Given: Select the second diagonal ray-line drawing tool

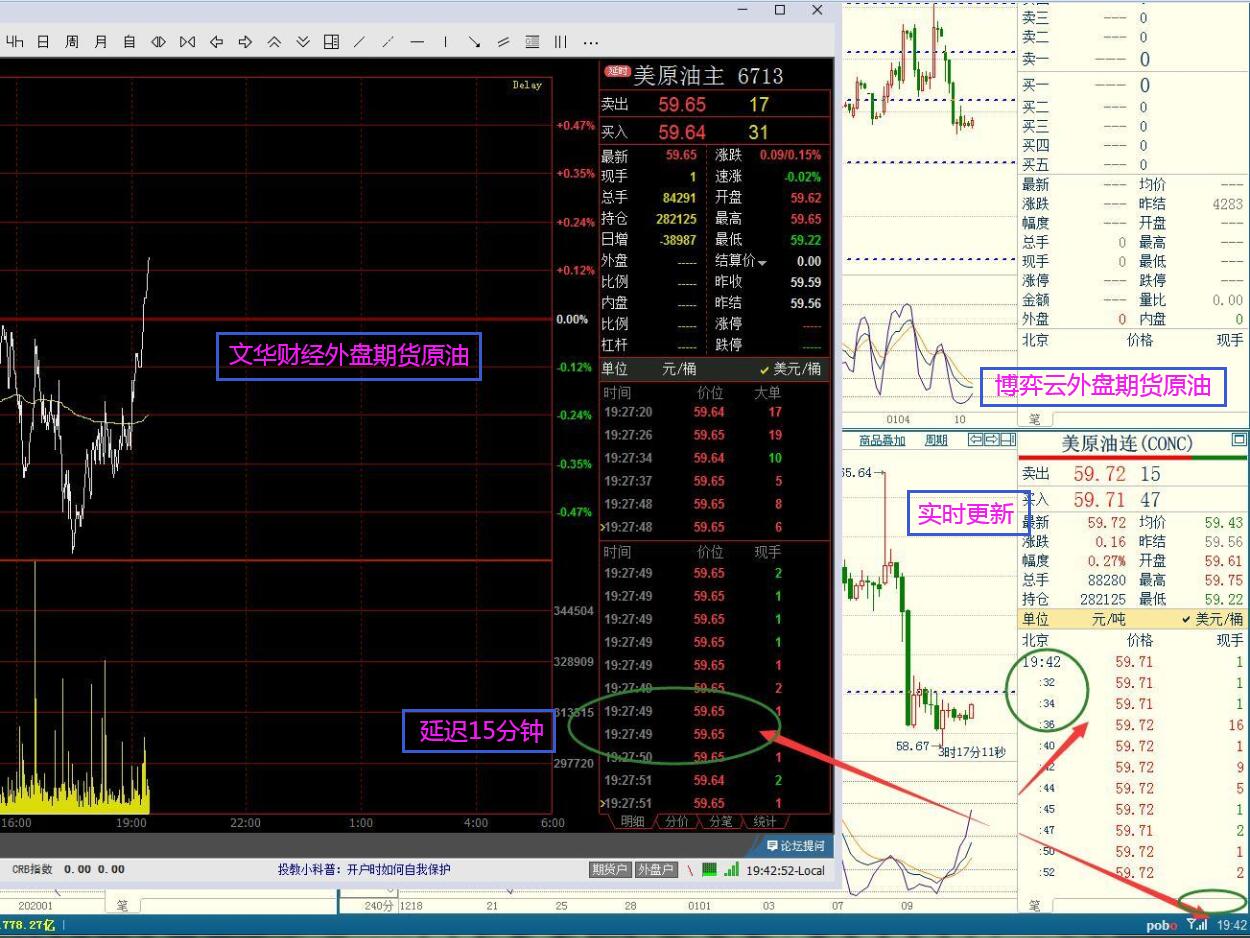Looking at the screenshot, I should click(x=388, y=42).
